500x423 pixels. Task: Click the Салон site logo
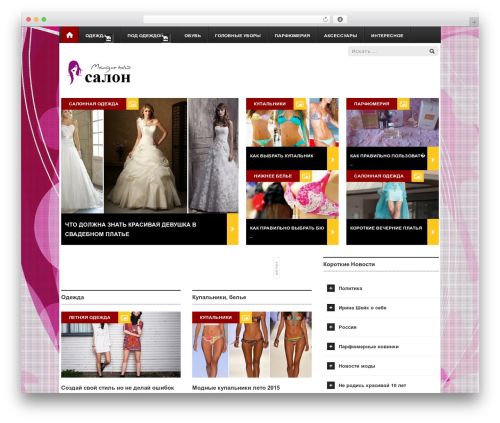[x=99, y=72]
